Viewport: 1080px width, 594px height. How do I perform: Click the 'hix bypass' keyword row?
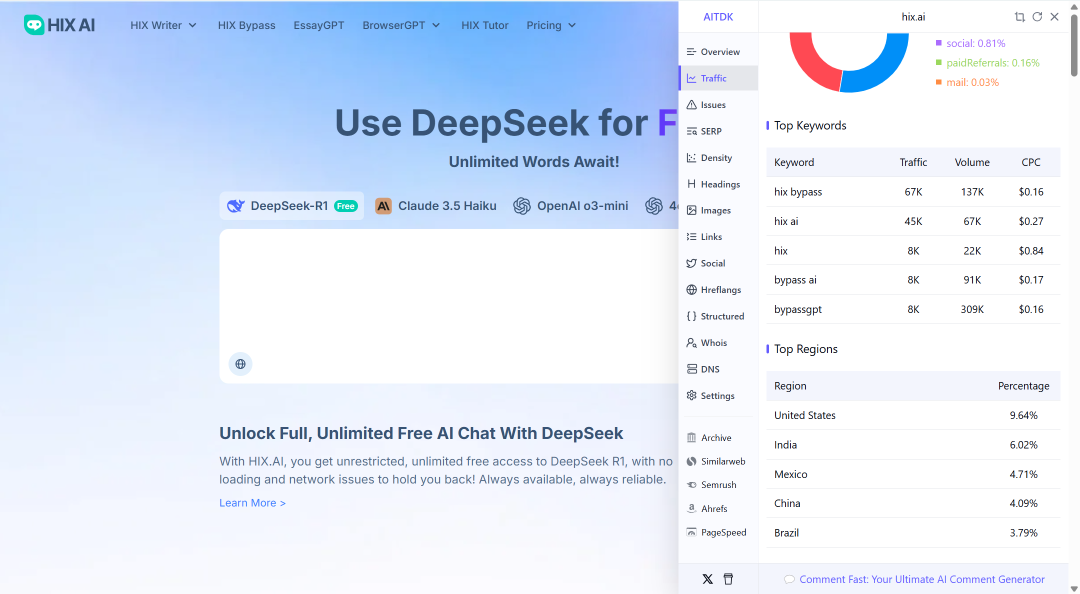point(913,192)
